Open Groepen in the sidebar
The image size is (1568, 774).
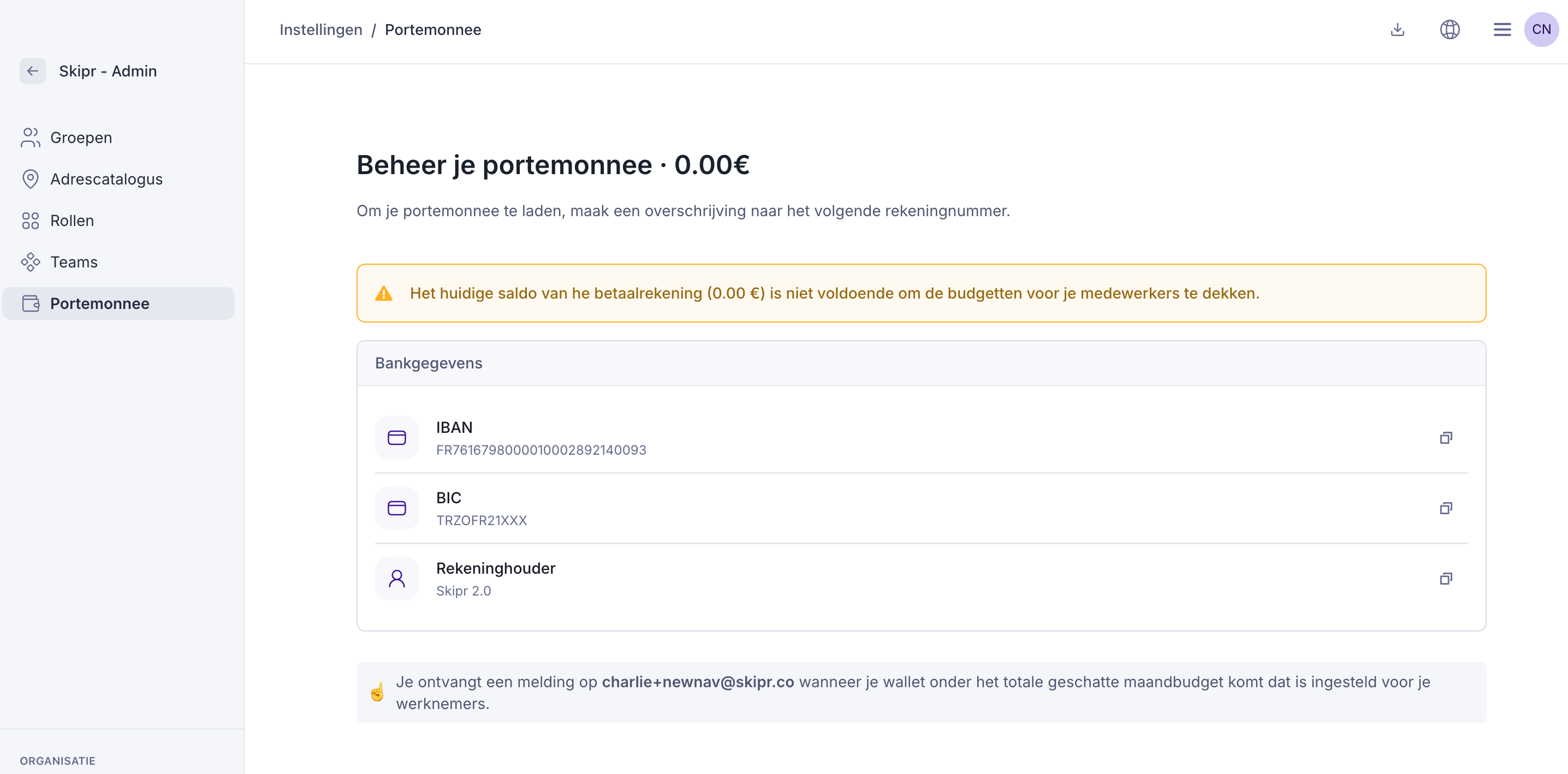(x=81, y=138)
